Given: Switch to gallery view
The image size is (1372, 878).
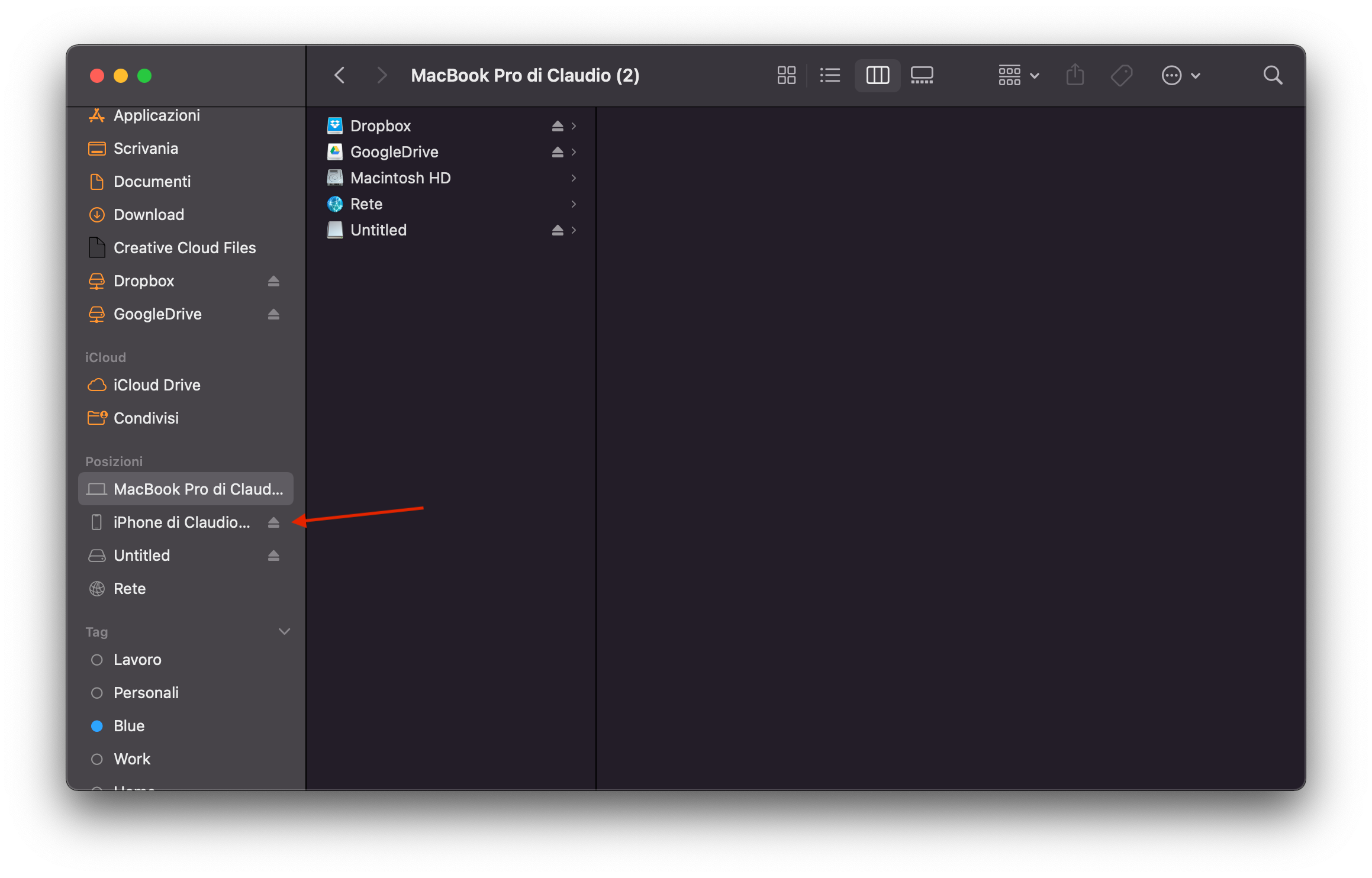Looking at the screenshot, I should (922, 75).
